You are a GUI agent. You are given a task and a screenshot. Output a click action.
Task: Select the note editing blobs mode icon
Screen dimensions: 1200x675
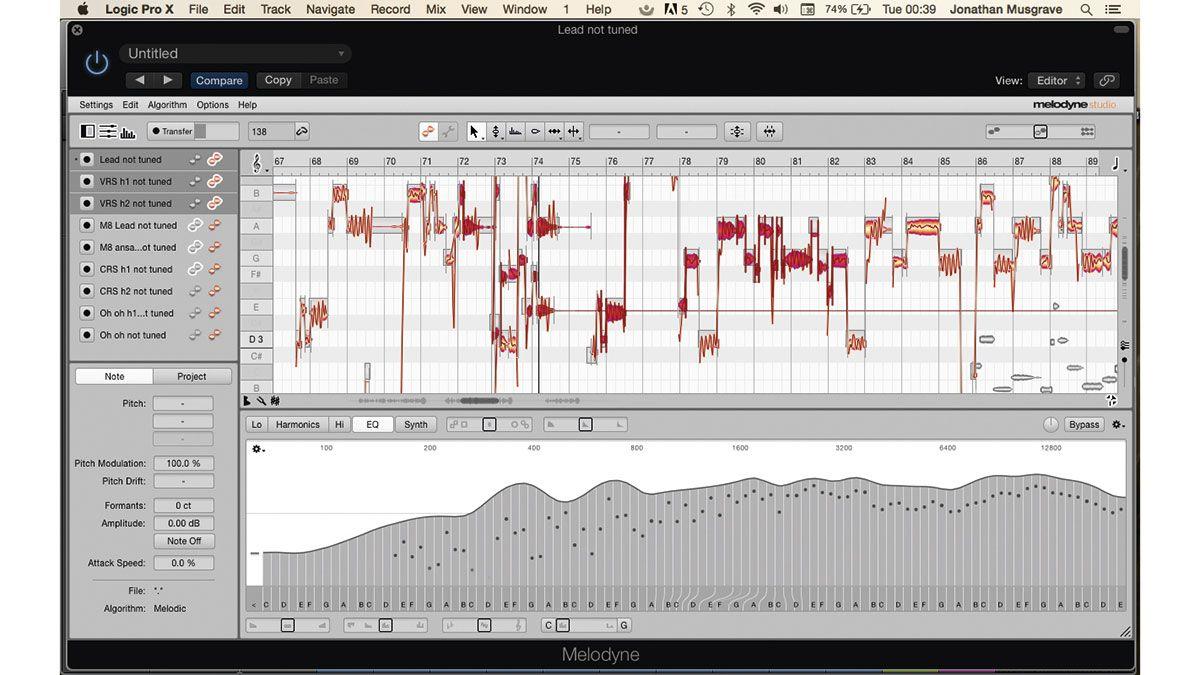coord(429,131)
